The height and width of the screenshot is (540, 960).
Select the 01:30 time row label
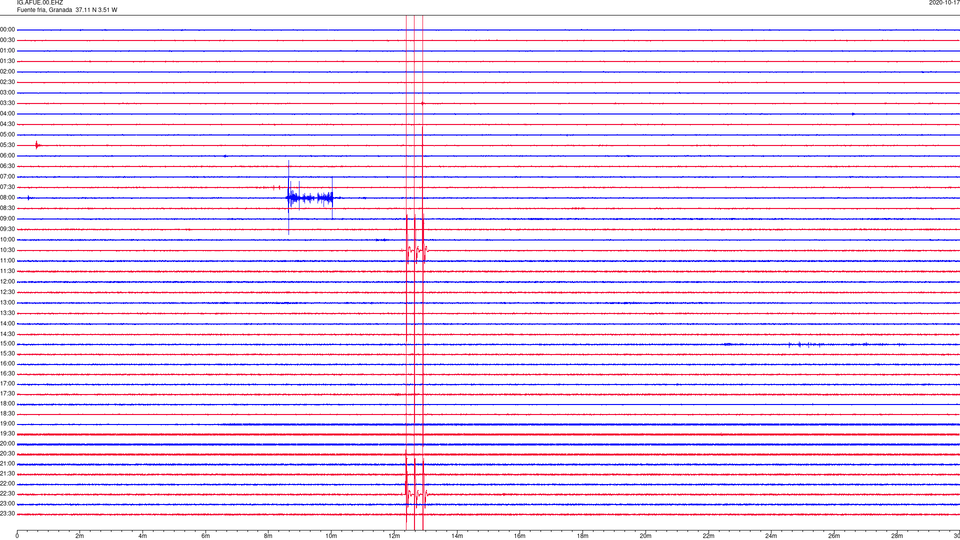(7, 61)
